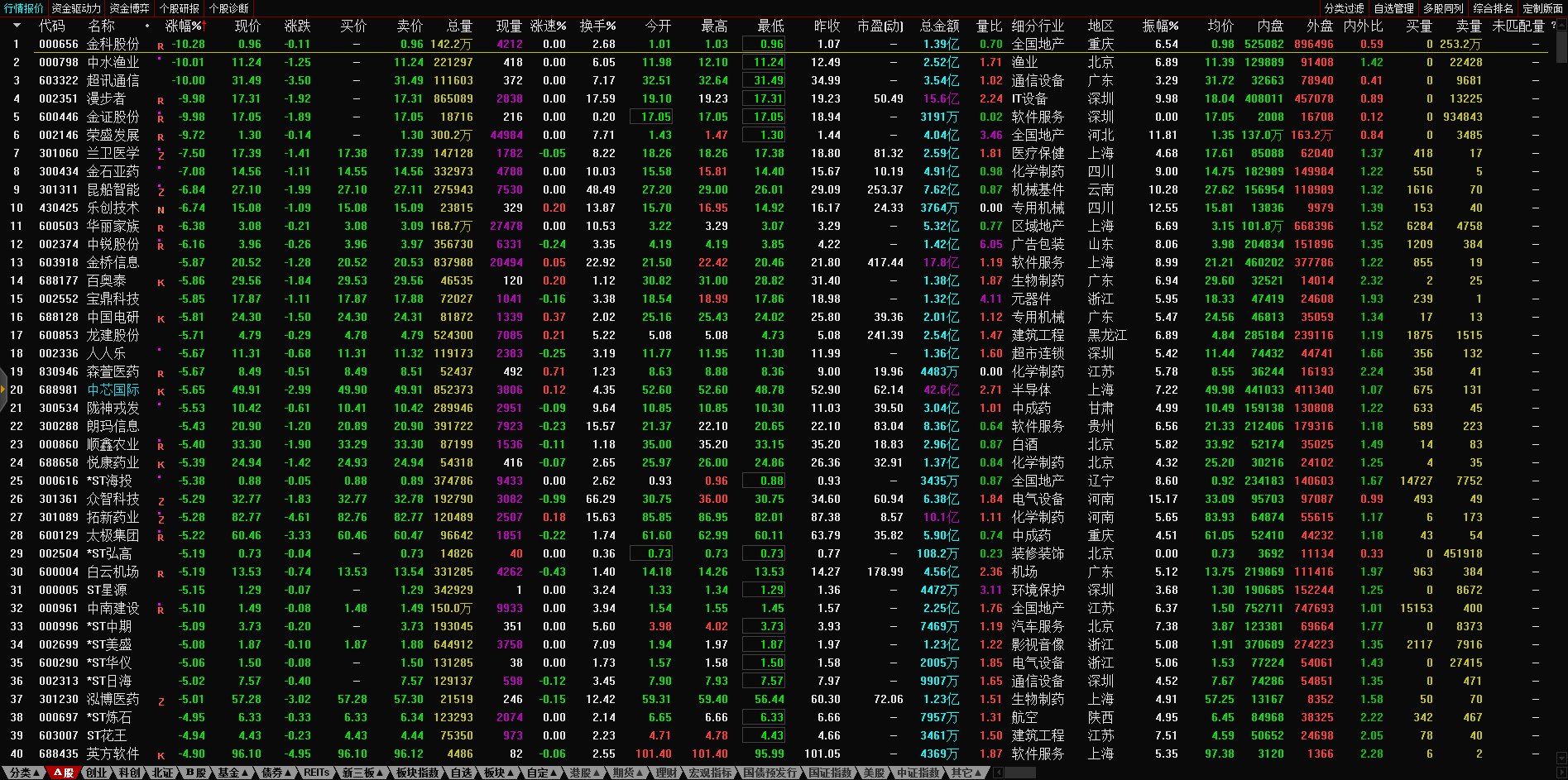1568x780 pixels.
Task: Click the help question mark in the header row
Action: [x=1553, y=26]
